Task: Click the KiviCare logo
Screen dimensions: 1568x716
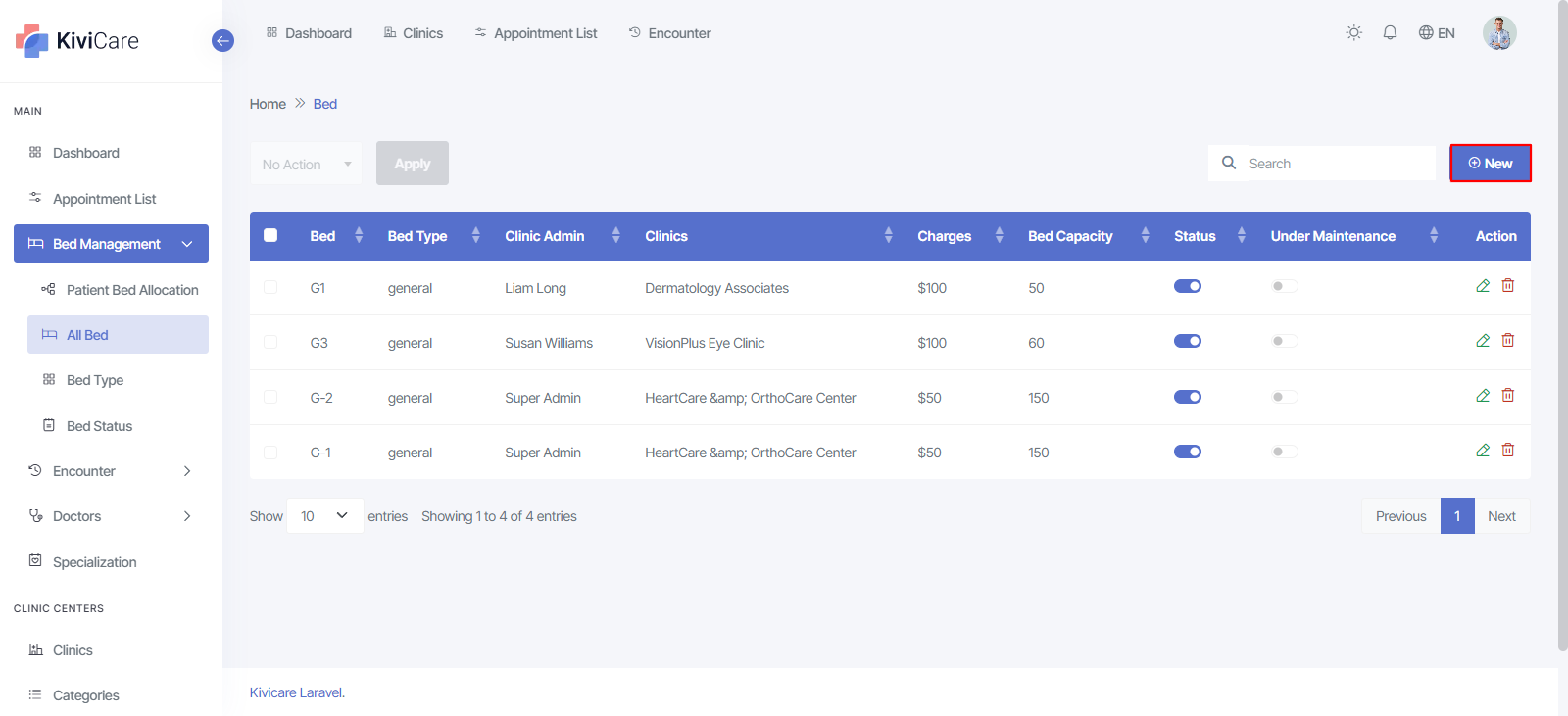Action: point(78,41)
